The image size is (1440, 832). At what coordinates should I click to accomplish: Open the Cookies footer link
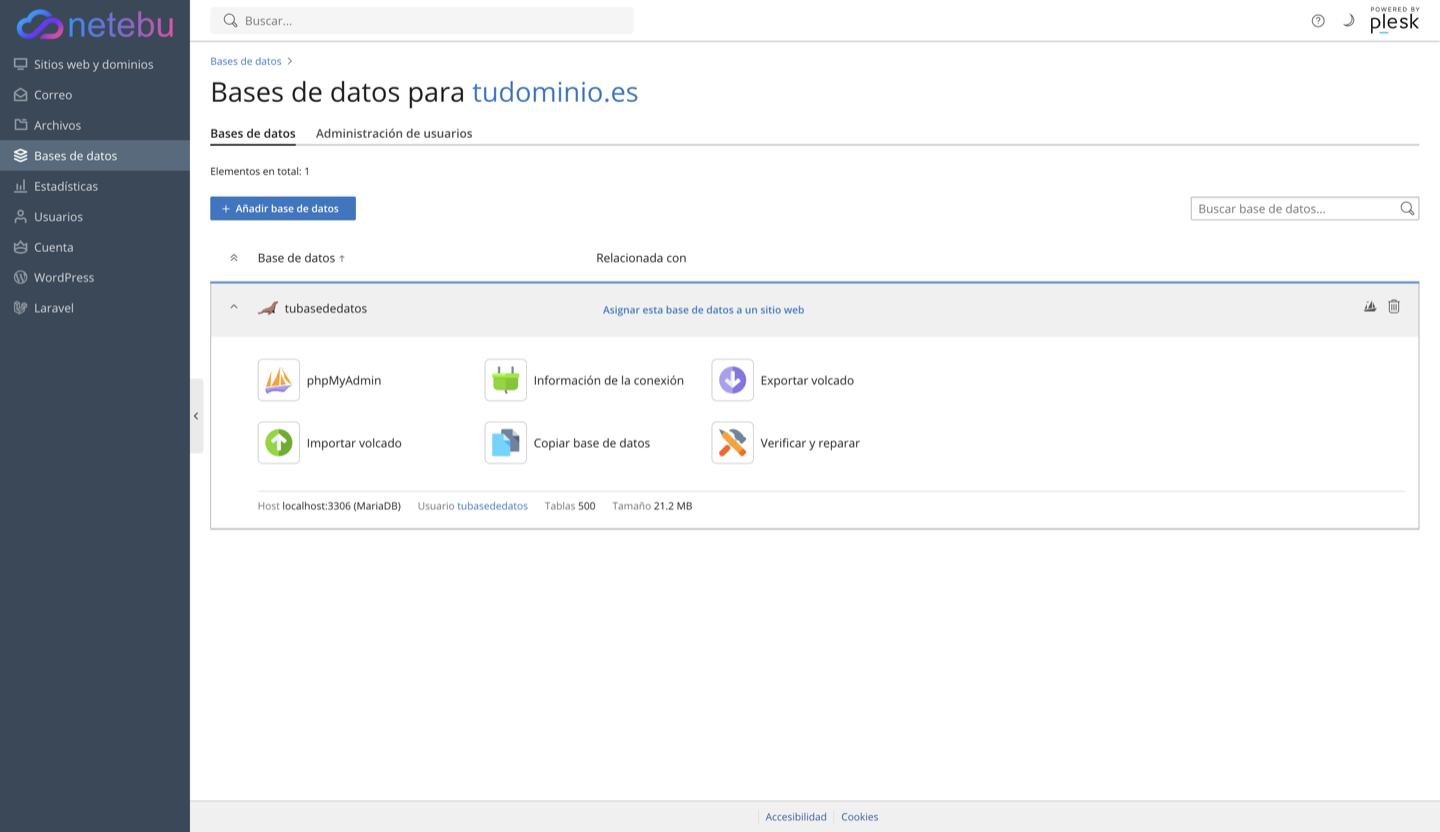860,817
